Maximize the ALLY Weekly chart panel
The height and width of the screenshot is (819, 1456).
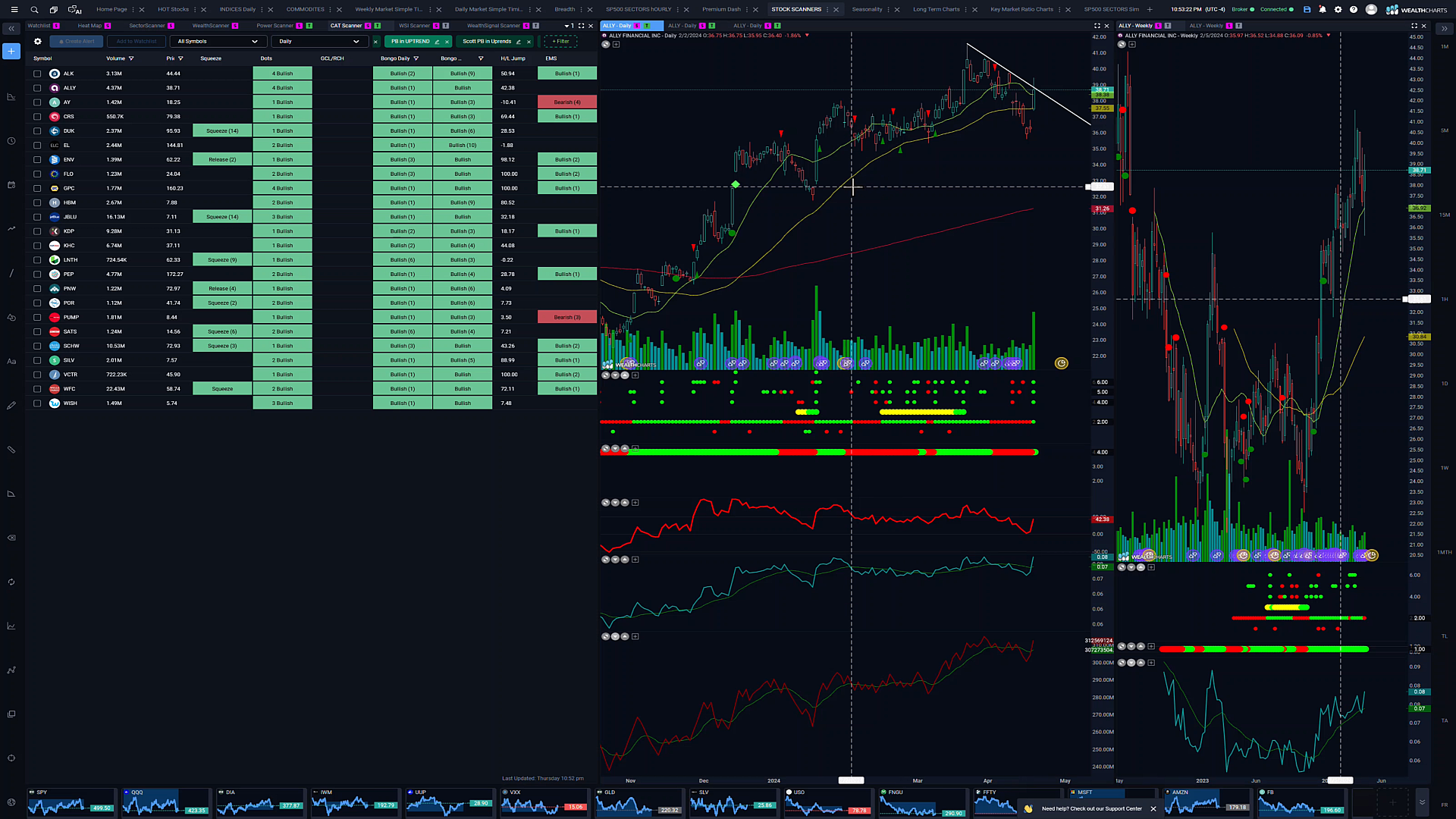click(x=1414, y=26)
